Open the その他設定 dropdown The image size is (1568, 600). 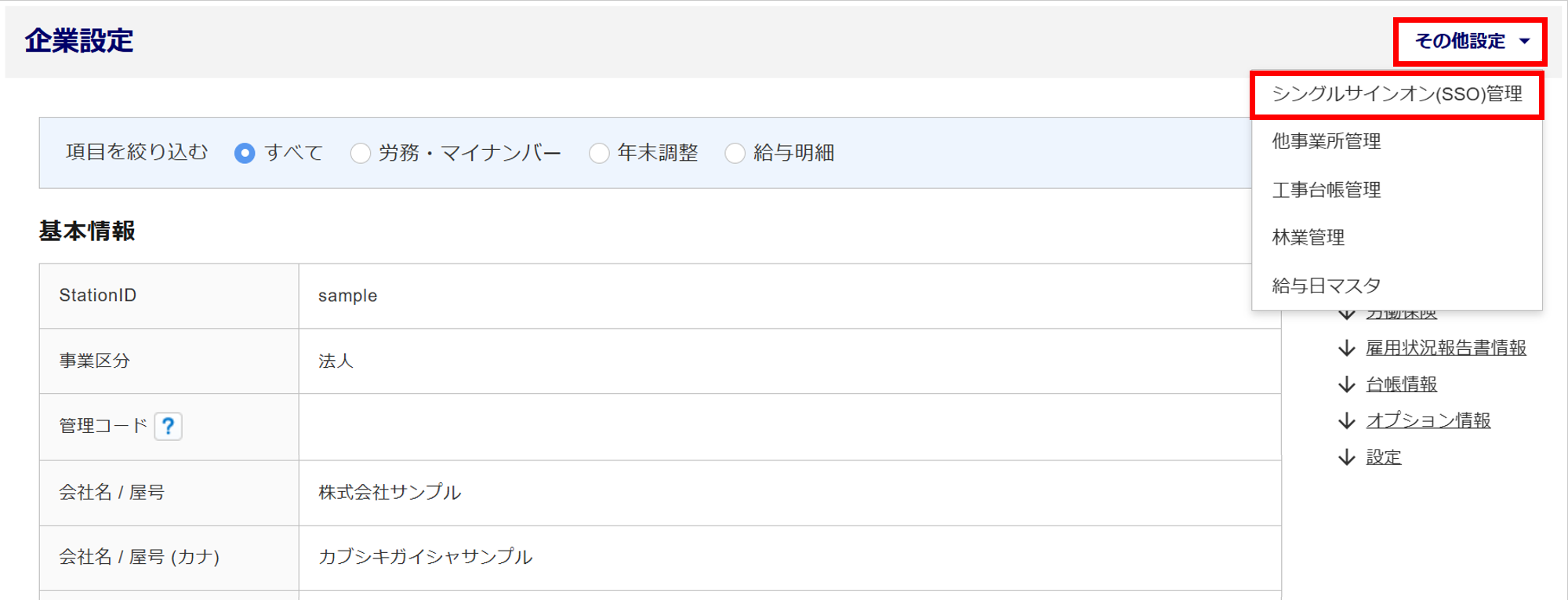[1470, 41]
